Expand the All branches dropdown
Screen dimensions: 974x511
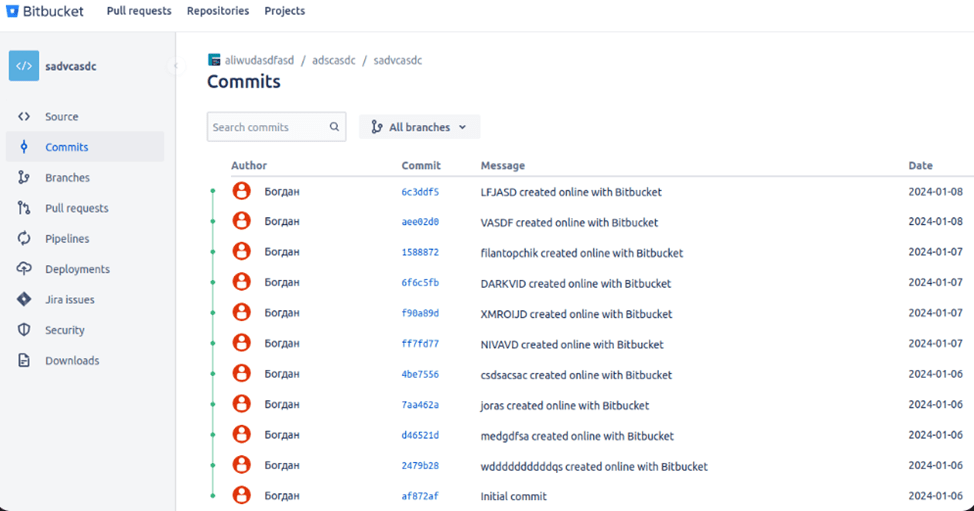click(x=419, y=127)
